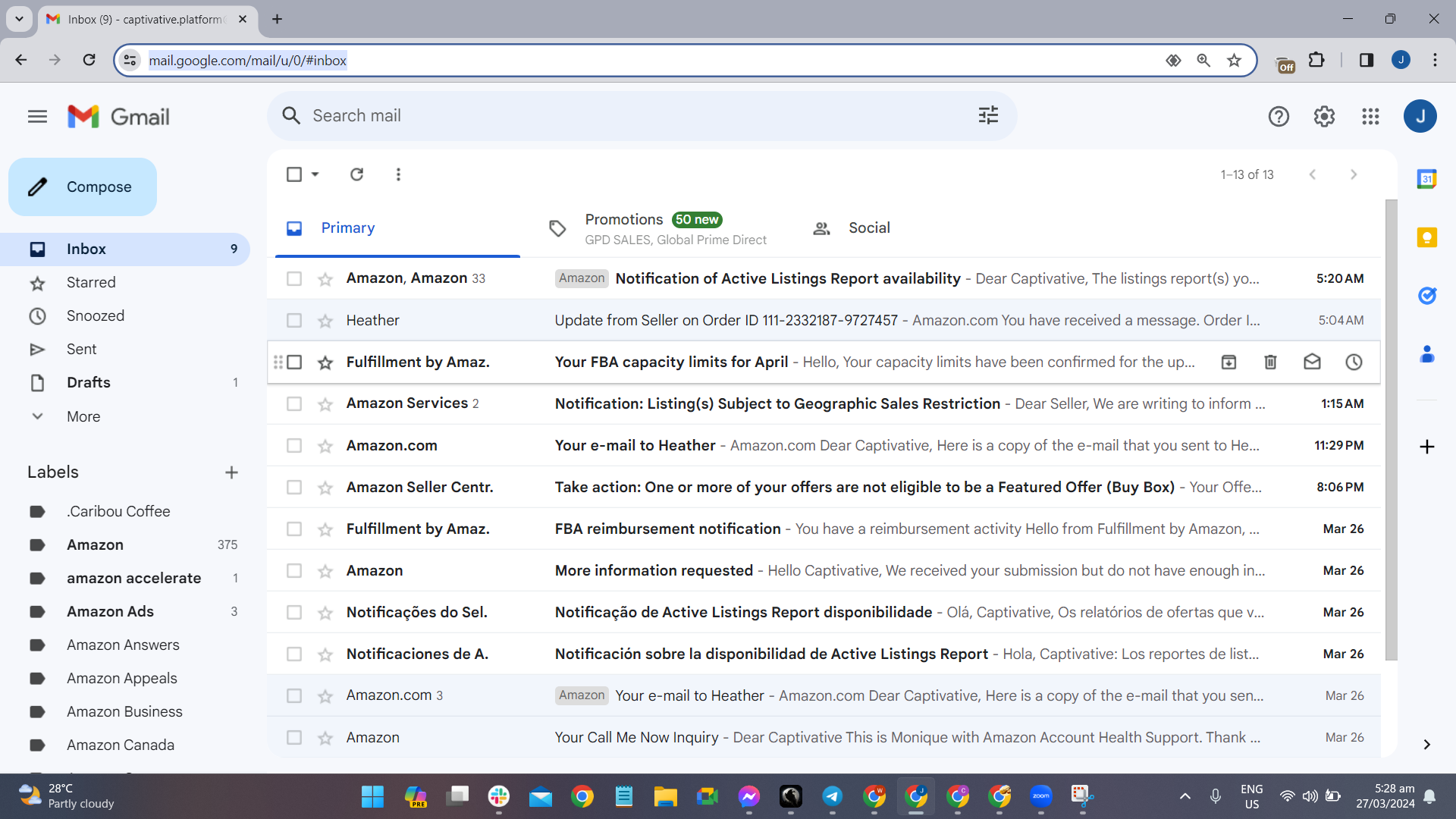Open Chrome's three-dot menu
The image size is (1456, 819).
(1435, 60)
